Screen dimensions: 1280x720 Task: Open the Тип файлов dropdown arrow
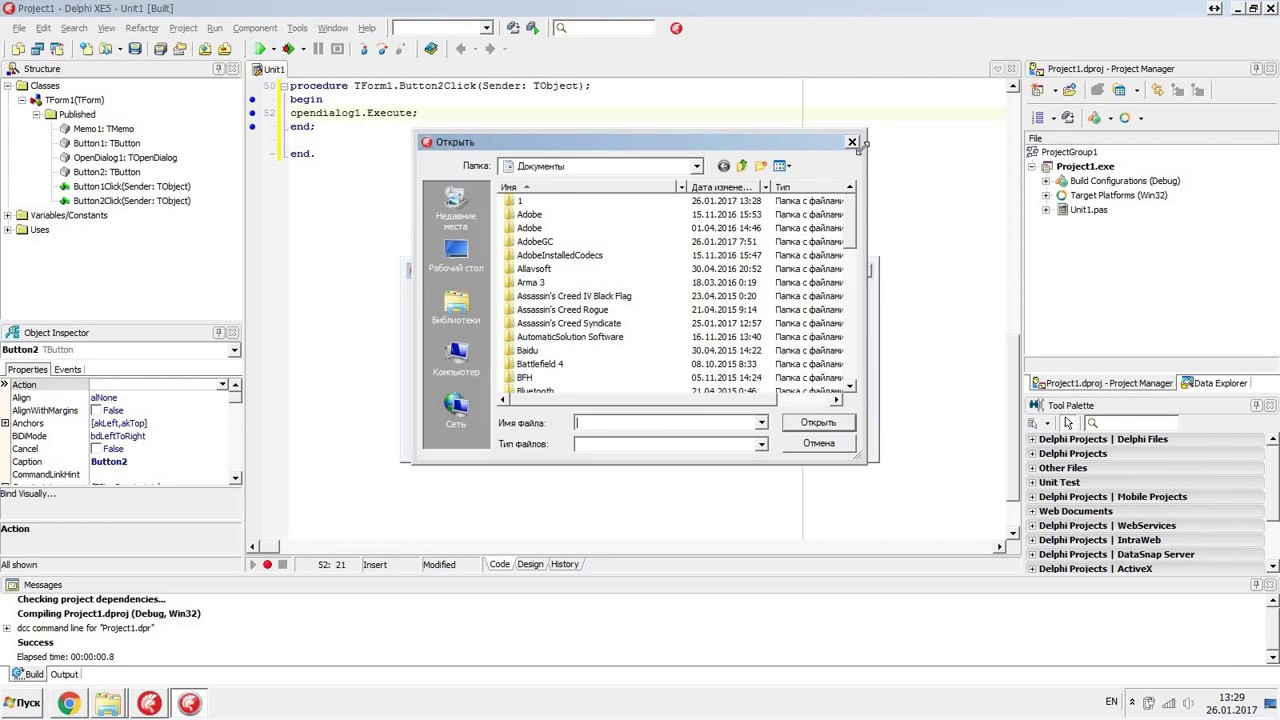click(761, 444)
